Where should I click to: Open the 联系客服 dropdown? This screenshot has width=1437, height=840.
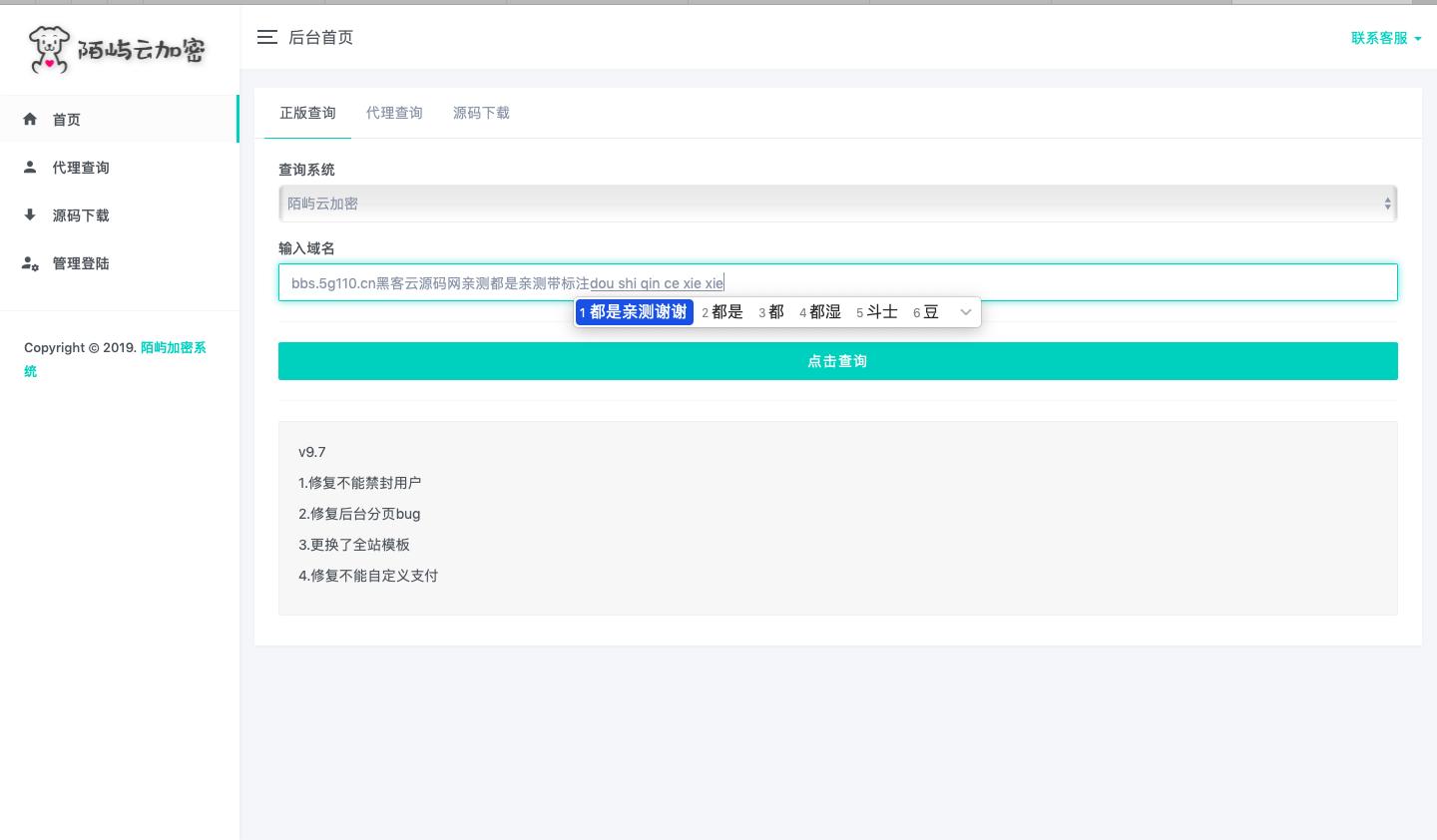point(1385,38)
